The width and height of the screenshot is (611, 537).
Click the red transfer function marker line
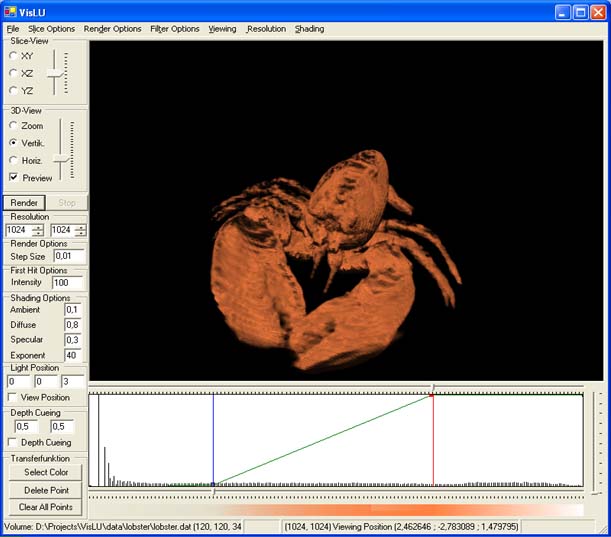433,440
